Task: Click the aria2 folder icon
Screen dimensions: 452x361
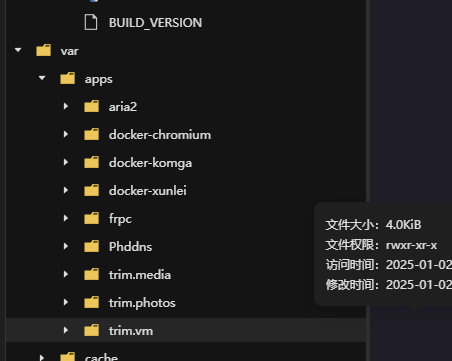Action: click(92, 106)
